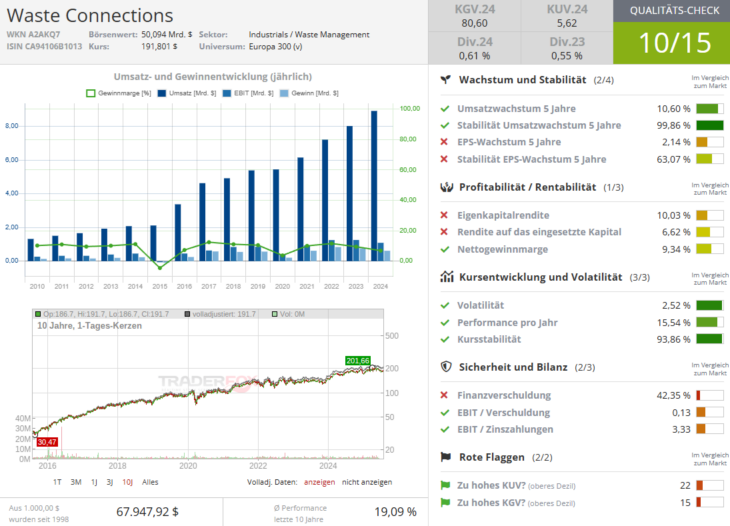The image size is (730, 526).
Task: Click the Kursstabilität comparison bar
Action: click(710, 339)
